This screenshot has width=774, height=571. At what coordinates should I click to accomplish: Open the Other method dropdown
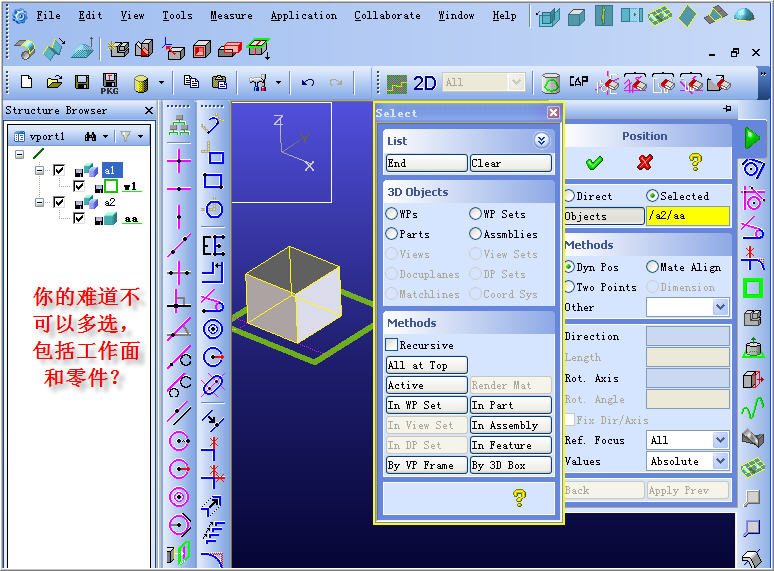click(x=720, y=307)
